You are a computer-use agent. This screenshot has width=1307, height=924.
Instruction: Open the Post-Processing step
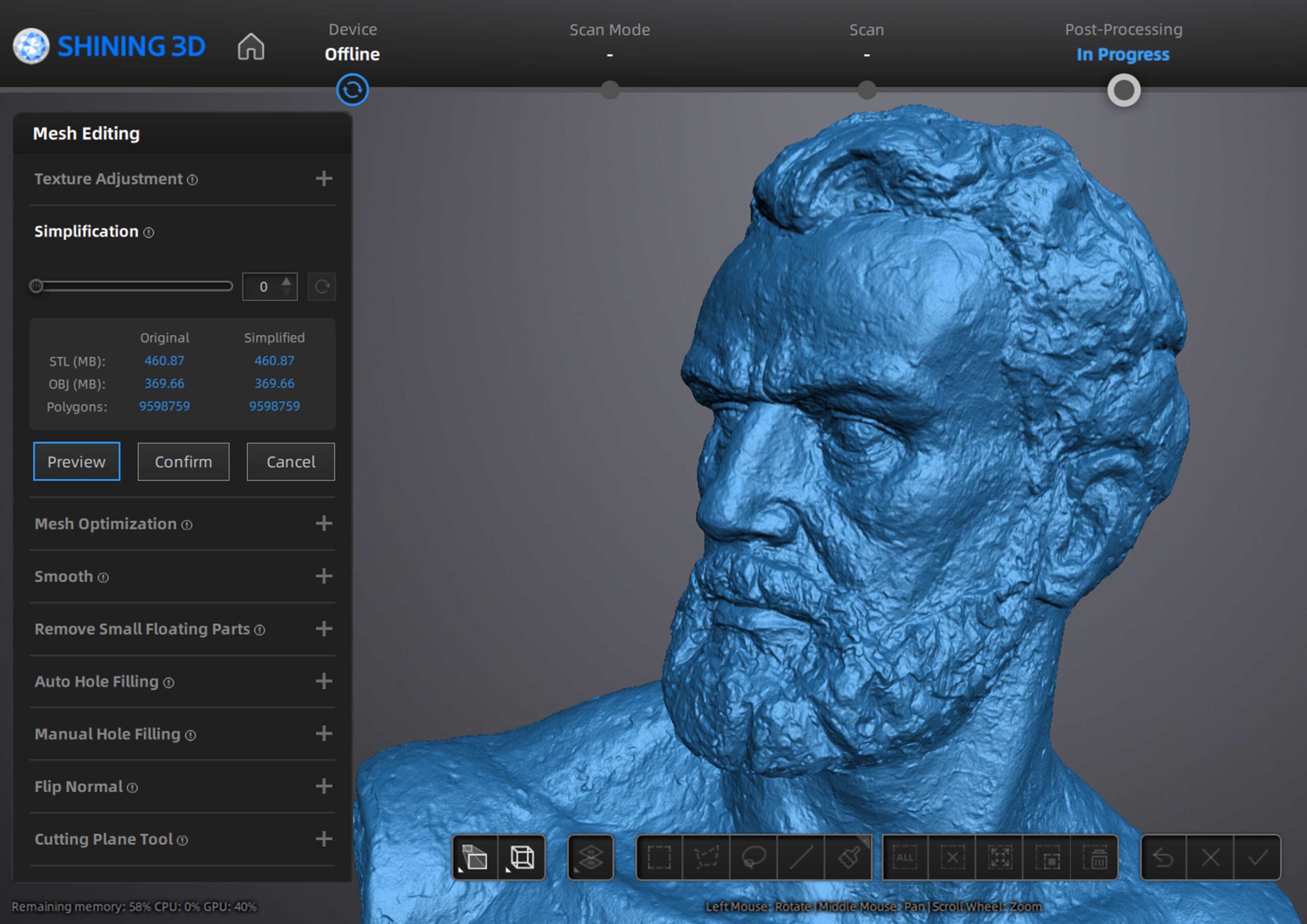coord(1123,90)
